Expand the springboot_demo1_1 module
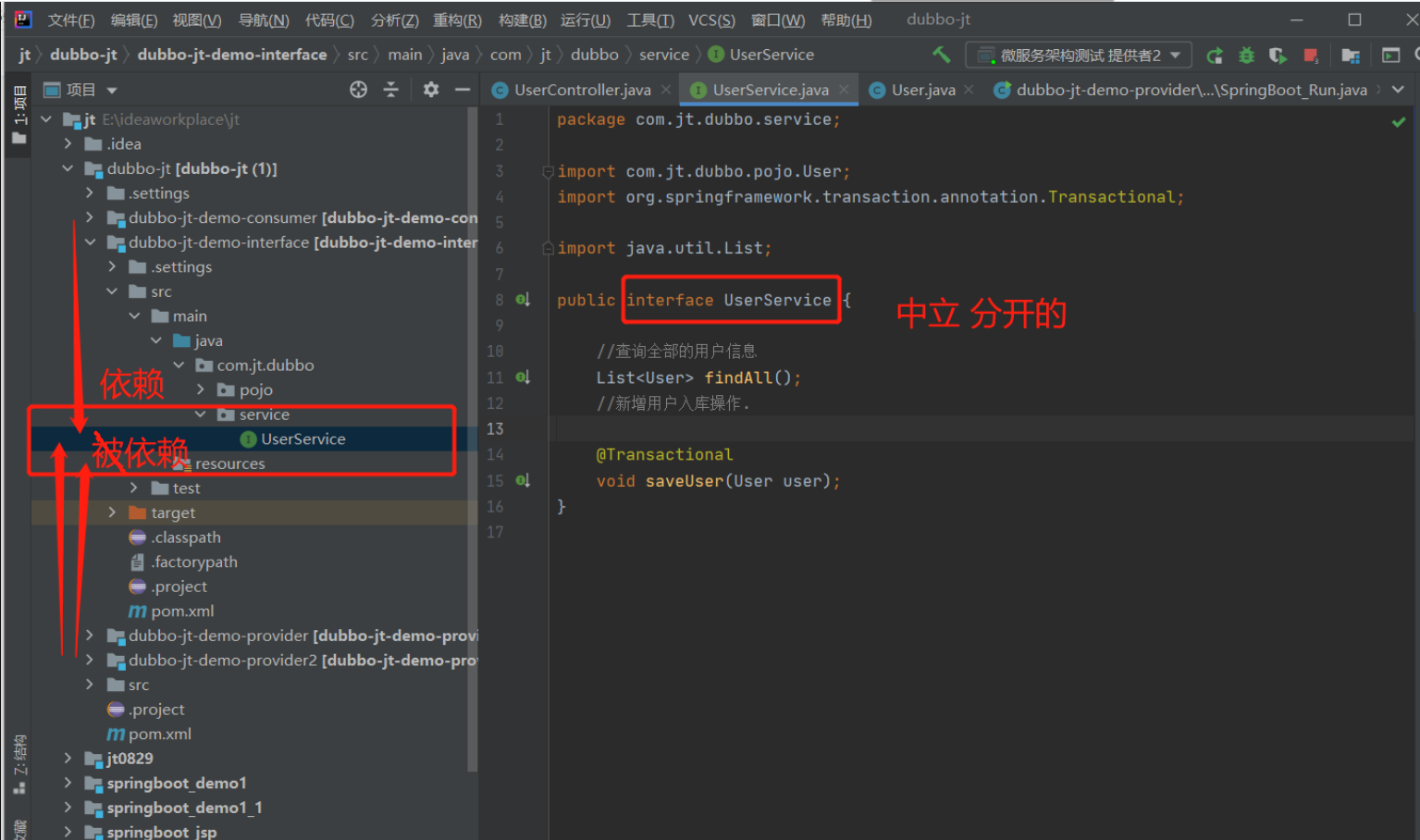Screen dimensions: 1420x840 (68, 808)
